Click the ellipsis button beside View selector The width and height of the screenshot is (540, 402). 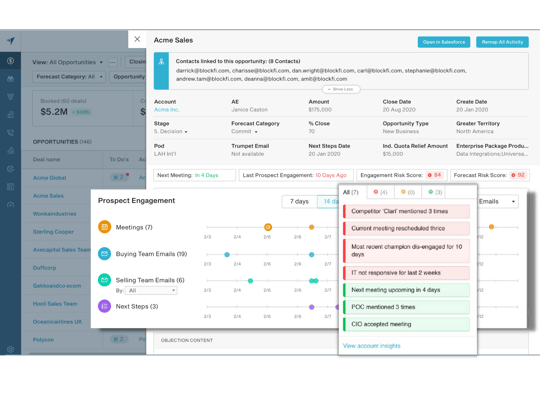(112, 62)
